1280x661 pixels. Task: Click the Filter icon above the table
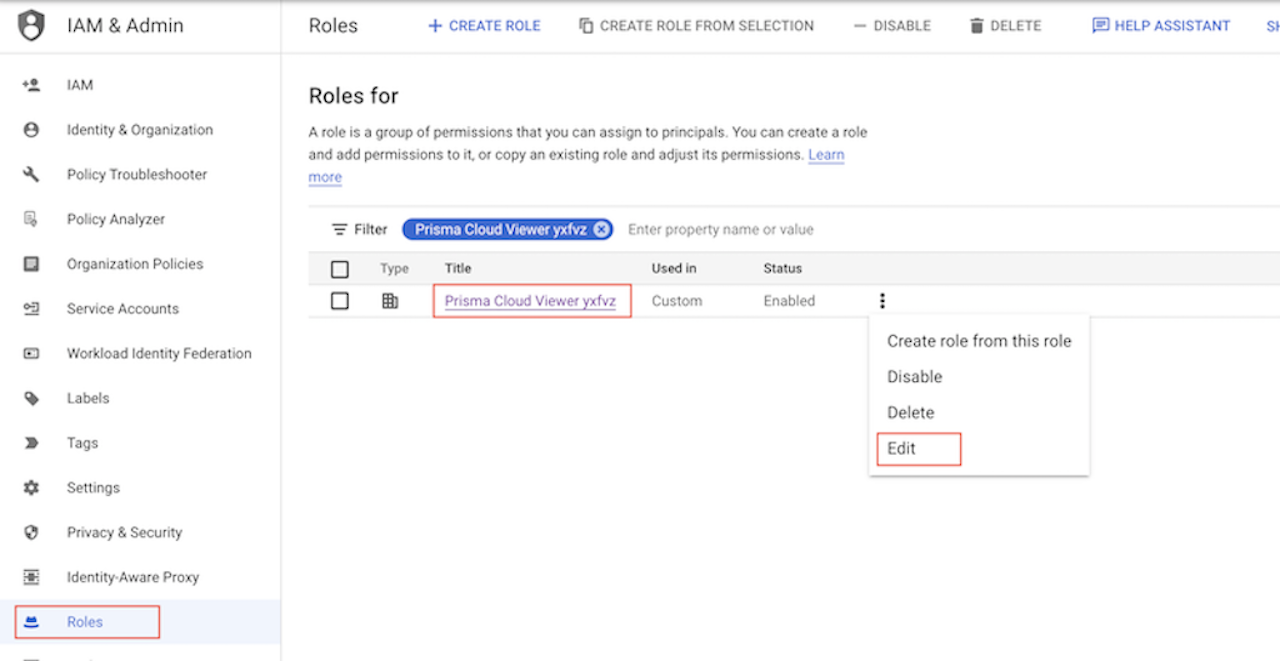click(x=340, y=230)
